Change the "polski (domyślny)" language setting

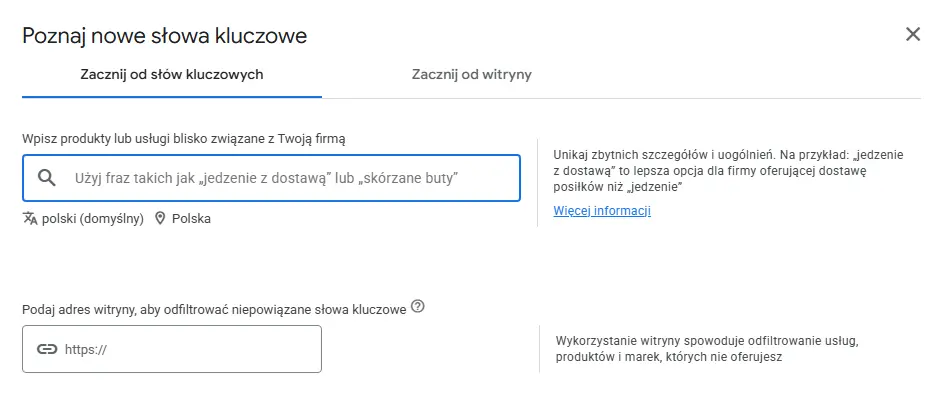tap(92, 218)
